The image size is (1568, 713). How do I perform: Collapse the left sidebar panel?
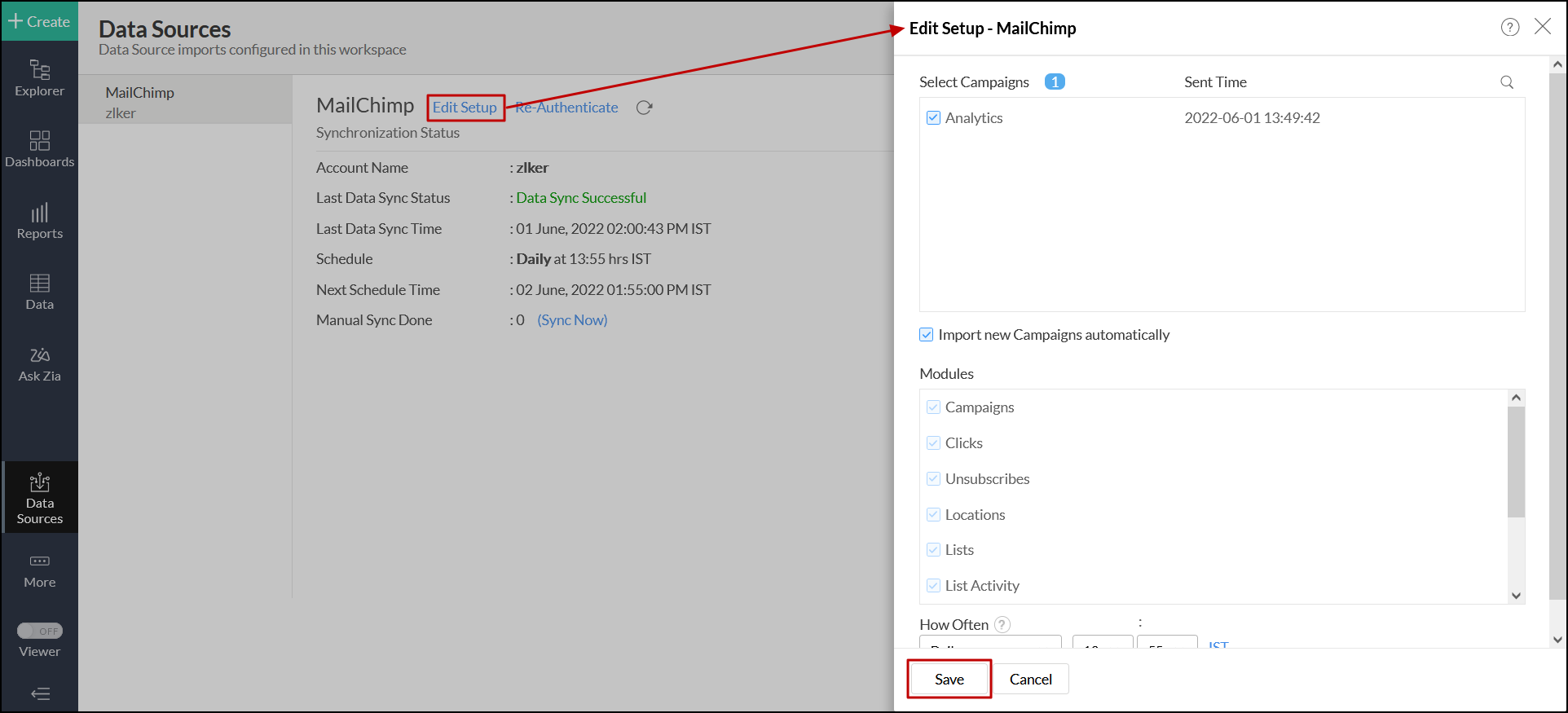click(x=40, y=693)
